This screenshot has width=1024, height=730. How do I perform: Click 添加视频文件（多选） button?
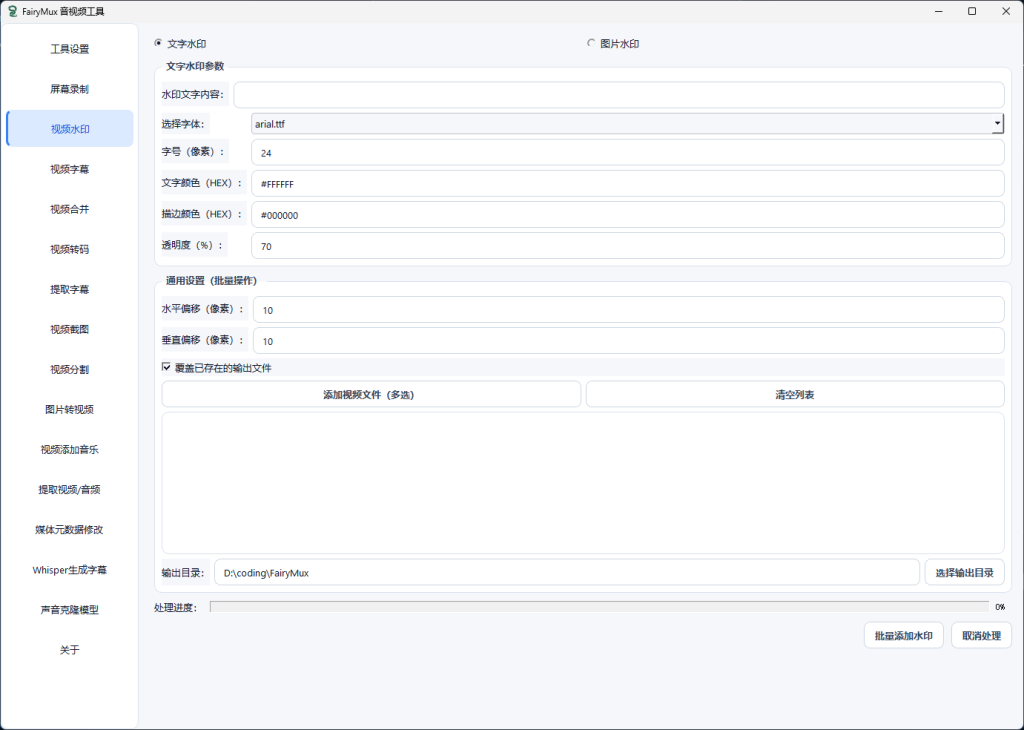pos(371,394)
